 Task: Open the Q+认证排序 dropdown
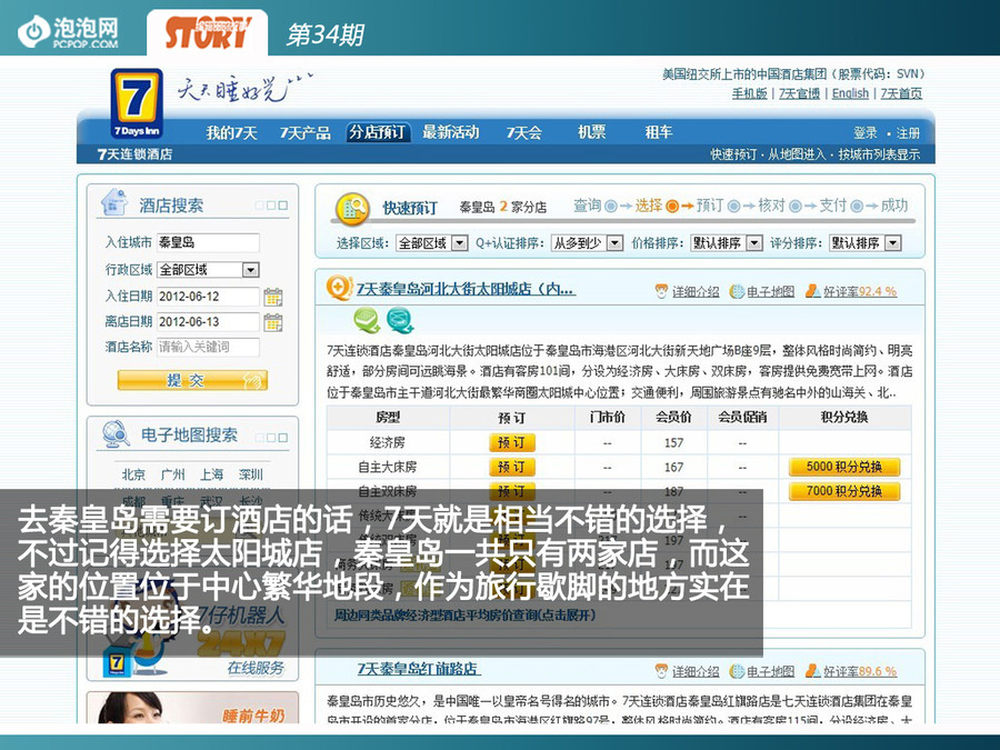click(615, 243)
